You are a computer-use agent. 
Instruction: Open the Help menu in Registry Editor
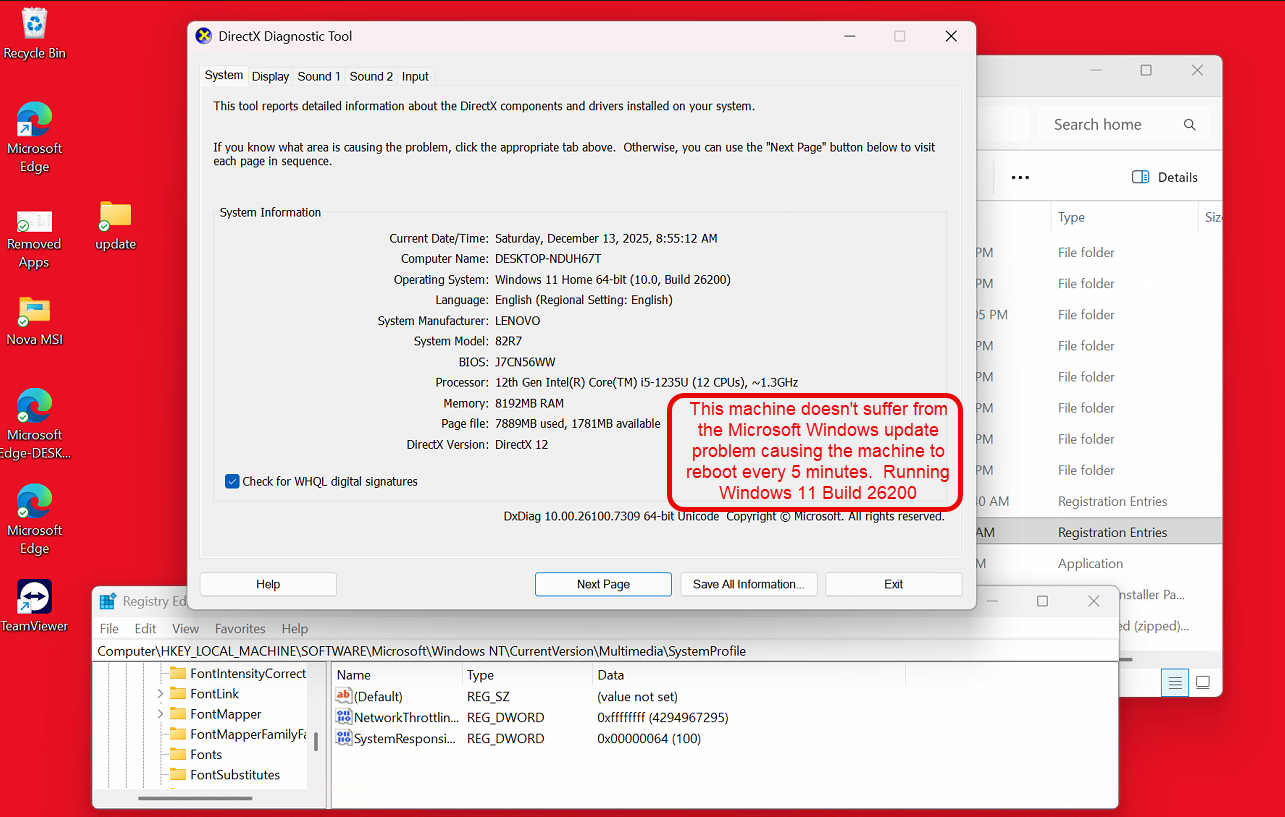point(295,629)
